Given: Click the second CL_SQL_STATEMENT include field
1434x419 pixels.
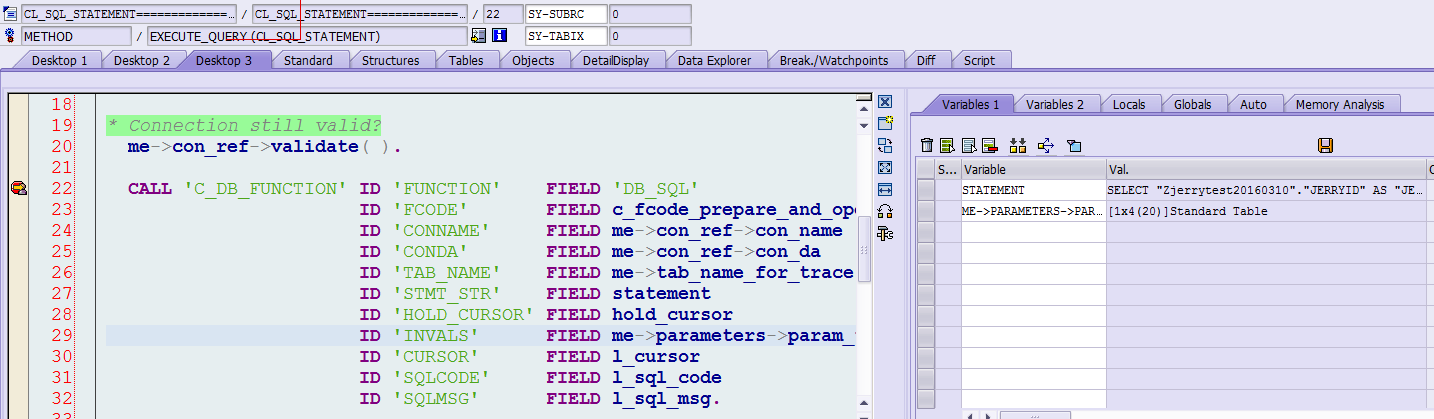Looking at the screenshot, I should (x=360, y=14).
